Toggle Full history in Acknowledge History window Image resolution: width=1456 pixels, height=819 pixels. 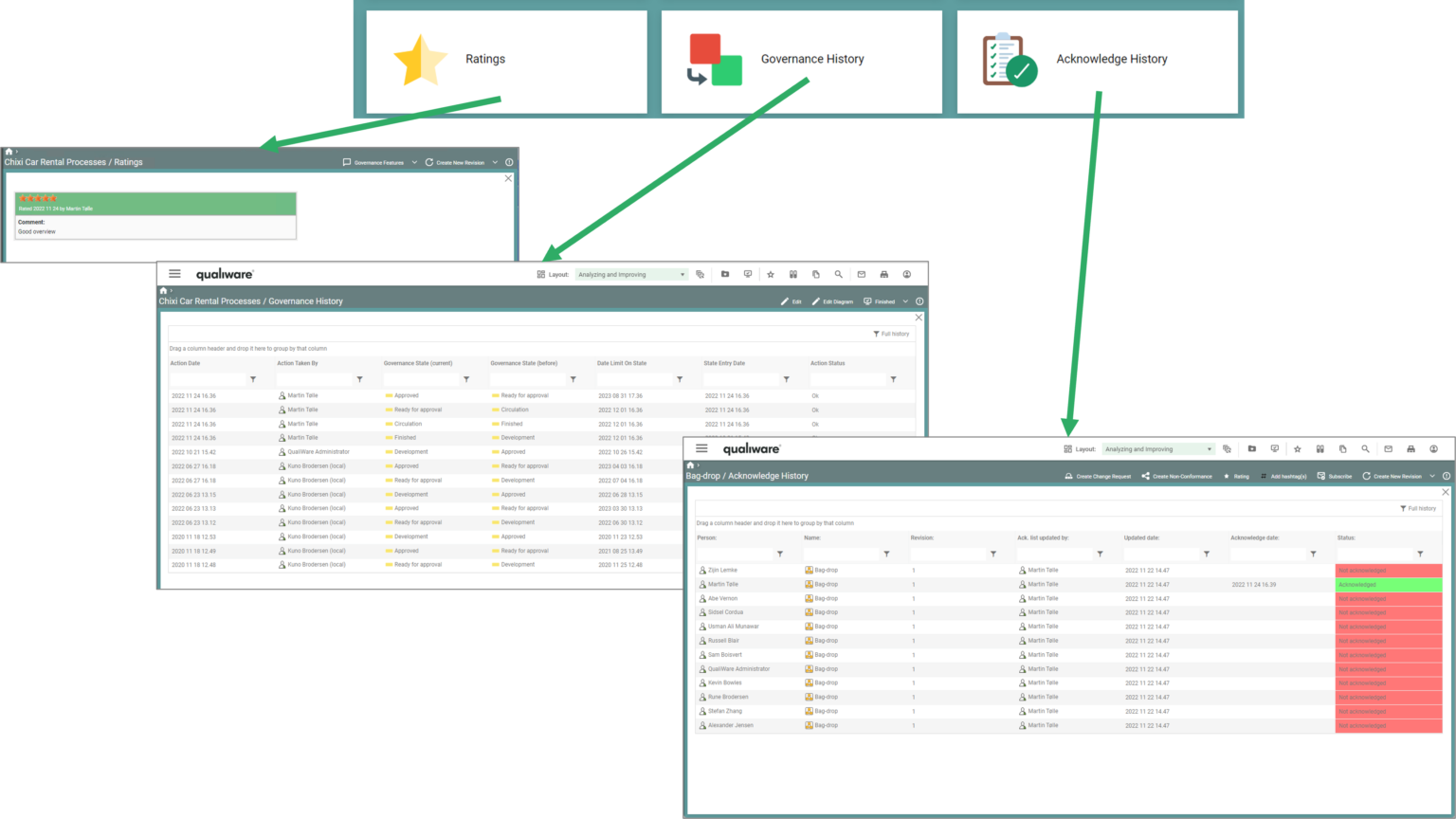(1418, 508)
